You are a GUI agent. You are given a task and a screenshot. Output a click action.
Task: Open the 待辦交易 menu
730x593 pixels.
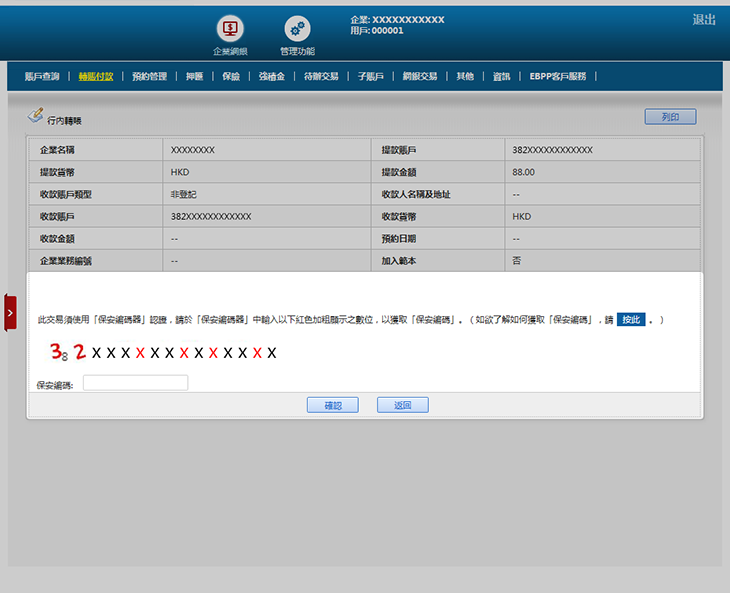coord(321,76)
